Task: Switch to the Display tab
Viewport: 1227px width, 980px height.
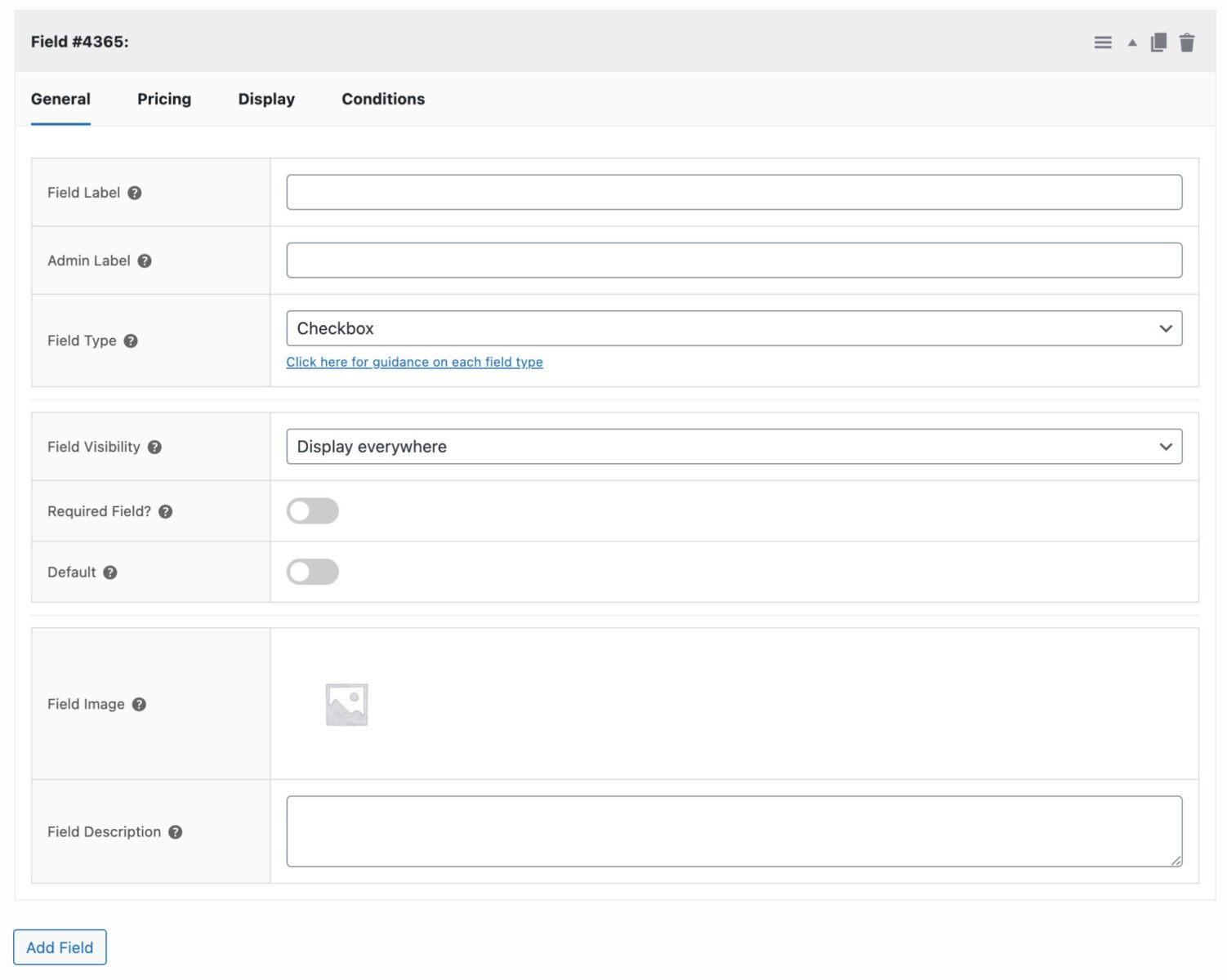Action: click(x=266, y=99)
